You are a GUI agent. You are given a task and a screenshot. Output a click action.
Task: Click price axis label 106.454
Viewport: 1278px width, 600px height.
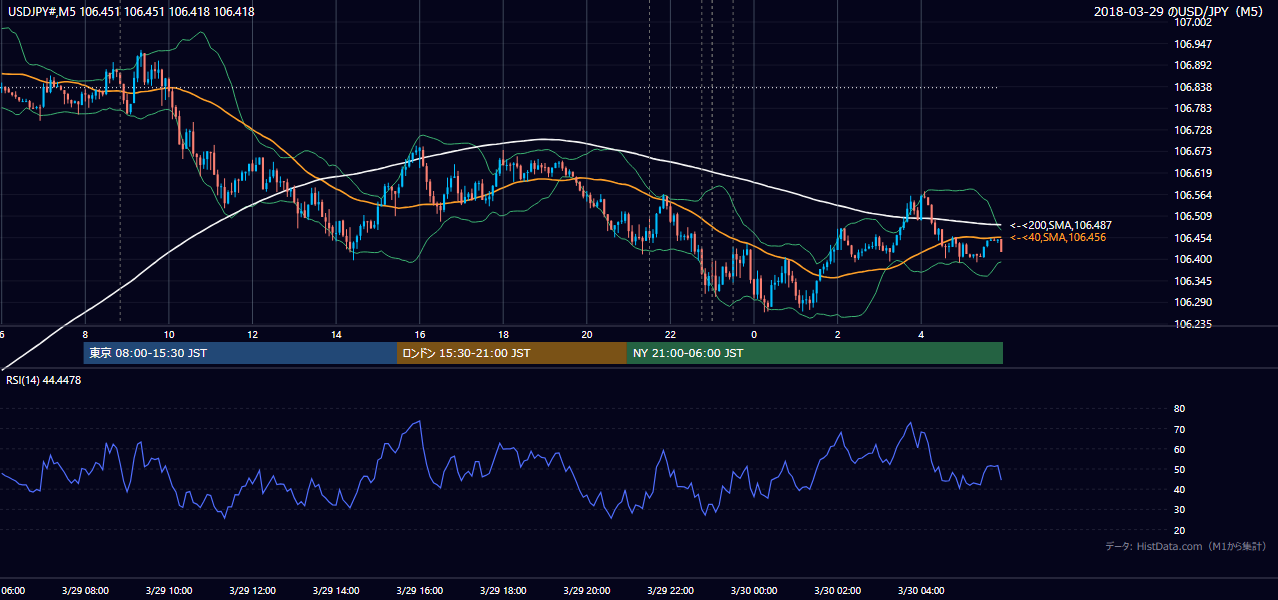(x=1192, y=238)
